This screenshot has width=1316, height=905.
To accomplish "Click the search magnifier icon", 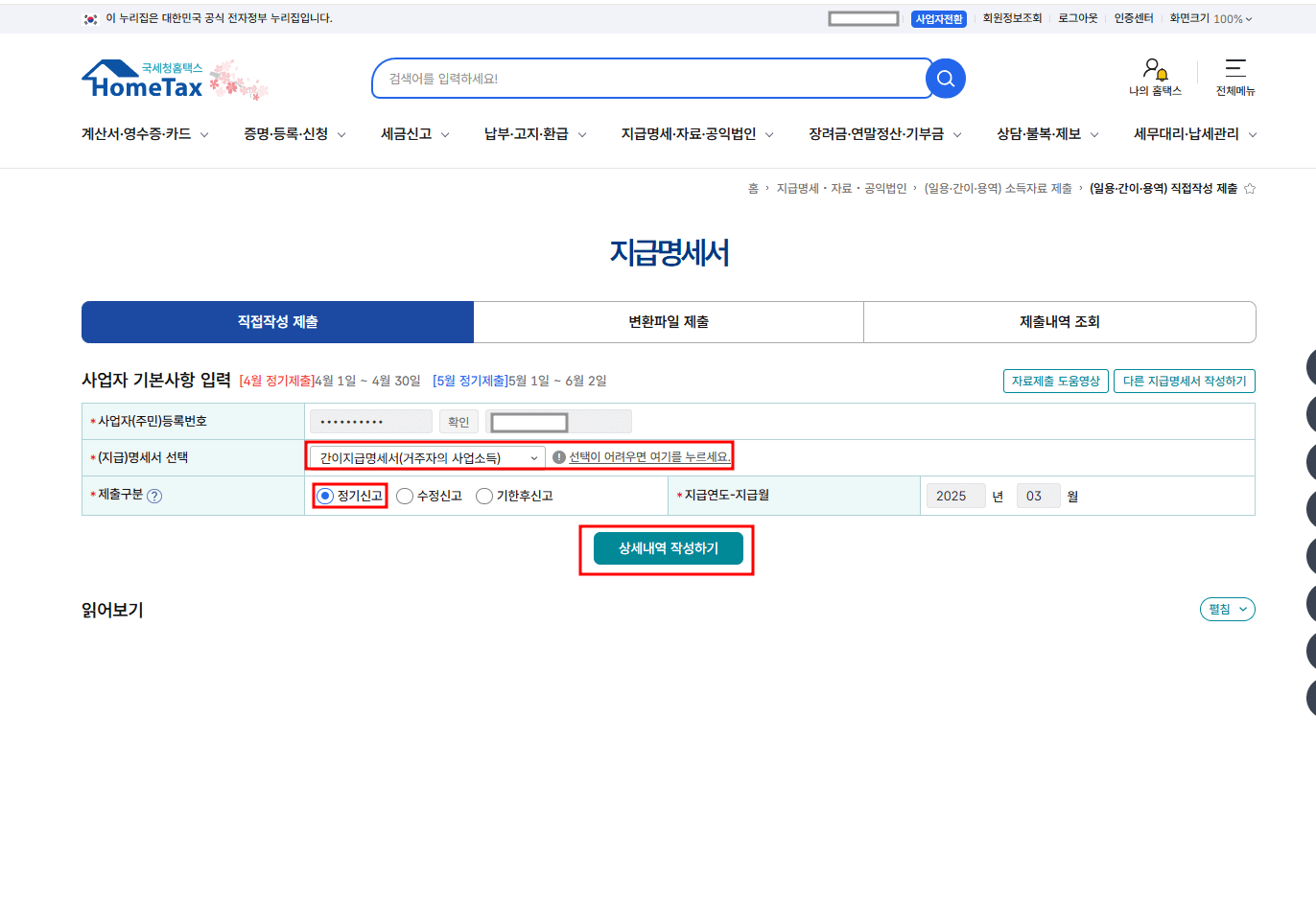I will [x=945, y=79].
